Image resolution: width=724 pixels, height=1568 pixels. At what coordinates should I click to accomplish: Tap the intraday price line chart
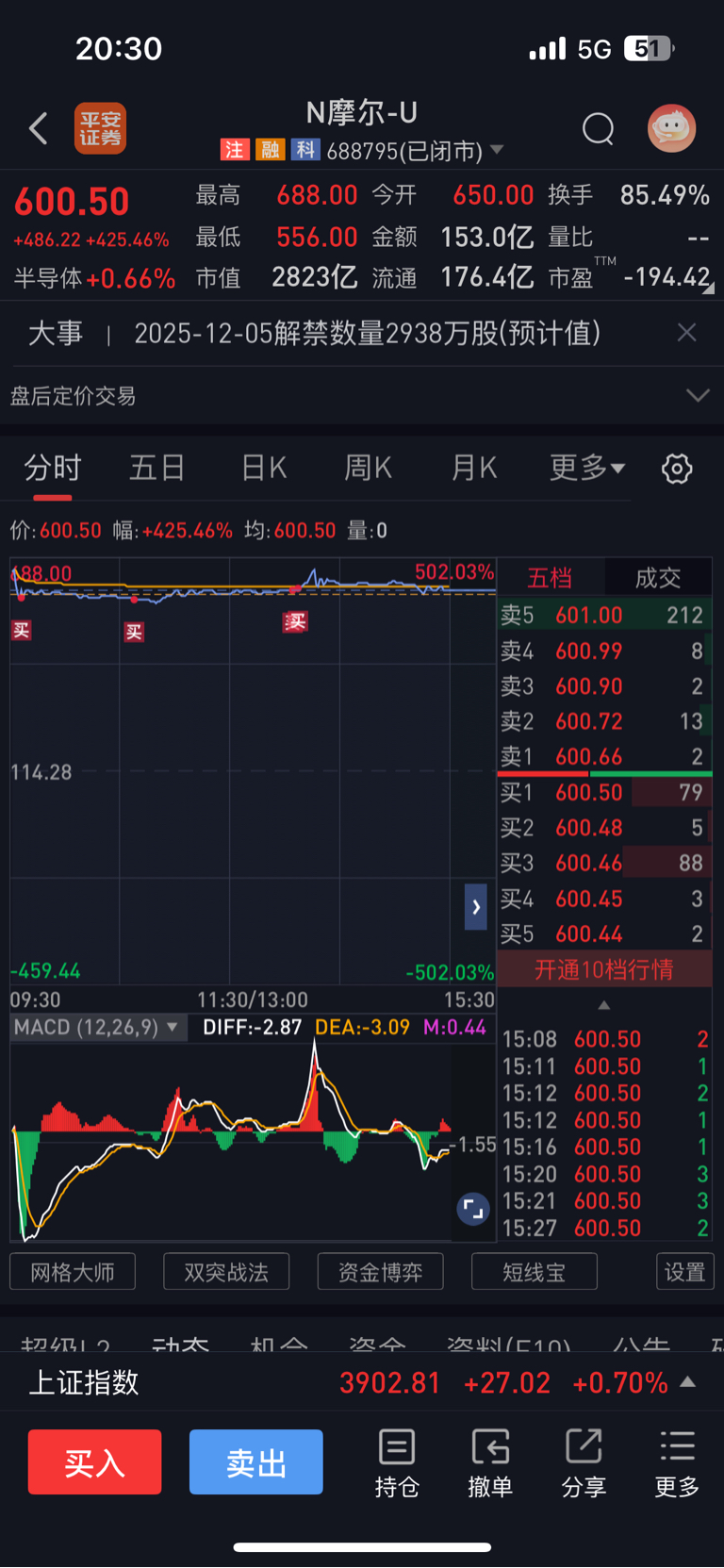click(253, 770)
